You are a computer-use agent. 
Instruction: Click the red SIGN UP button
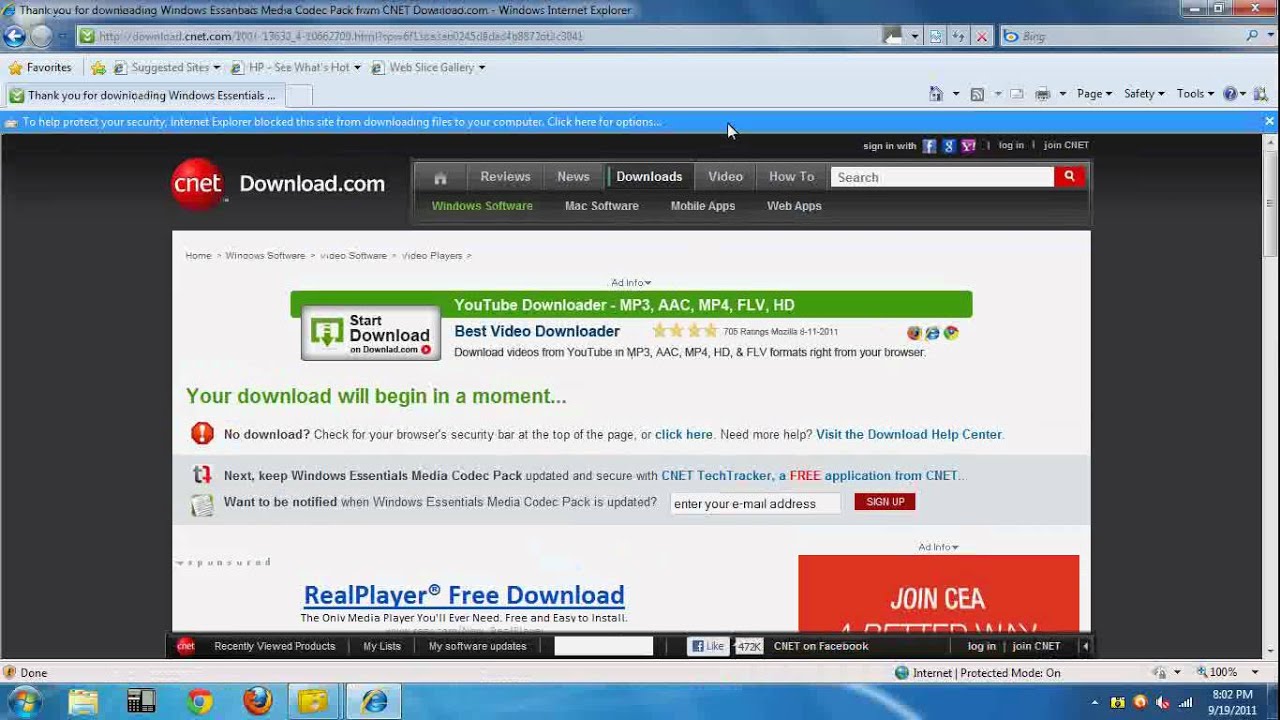click(x=884, y=502)
